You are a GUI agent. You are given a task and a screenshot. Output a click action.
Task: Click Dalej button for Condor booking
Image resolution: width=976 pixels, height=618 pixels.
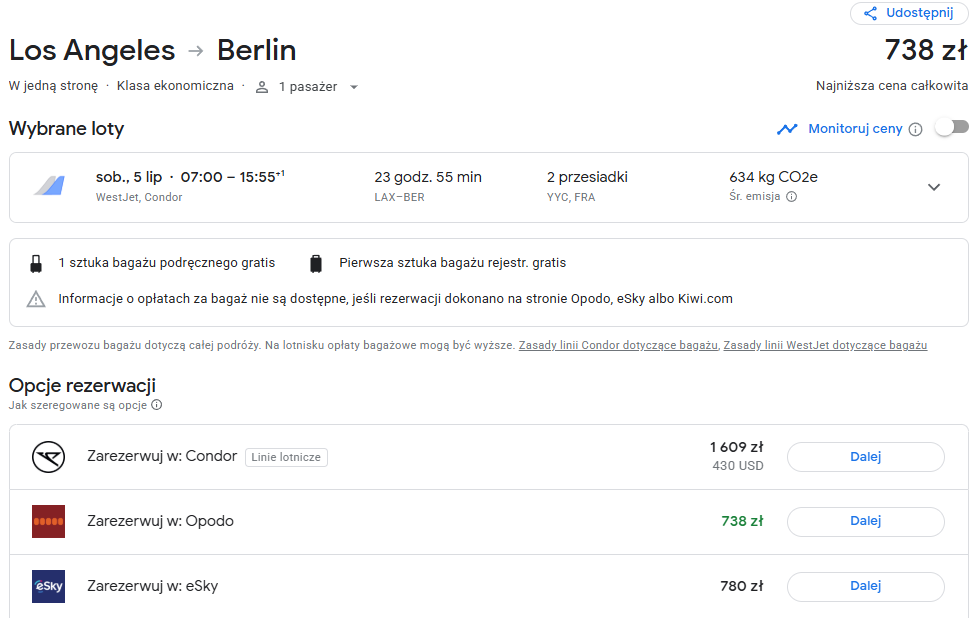865,457
